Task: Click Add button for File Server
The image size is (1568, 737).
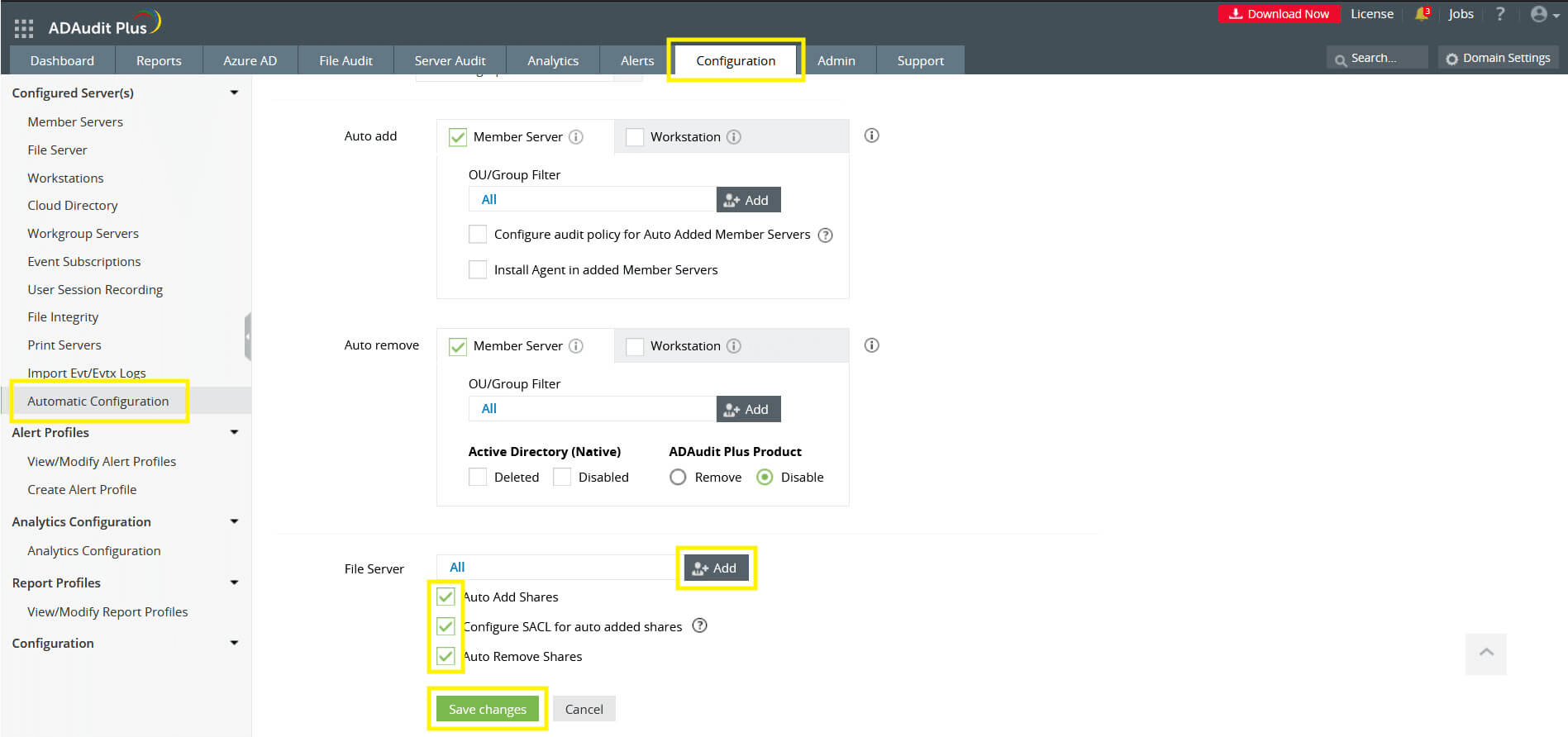Action: (x=716, y=568)
